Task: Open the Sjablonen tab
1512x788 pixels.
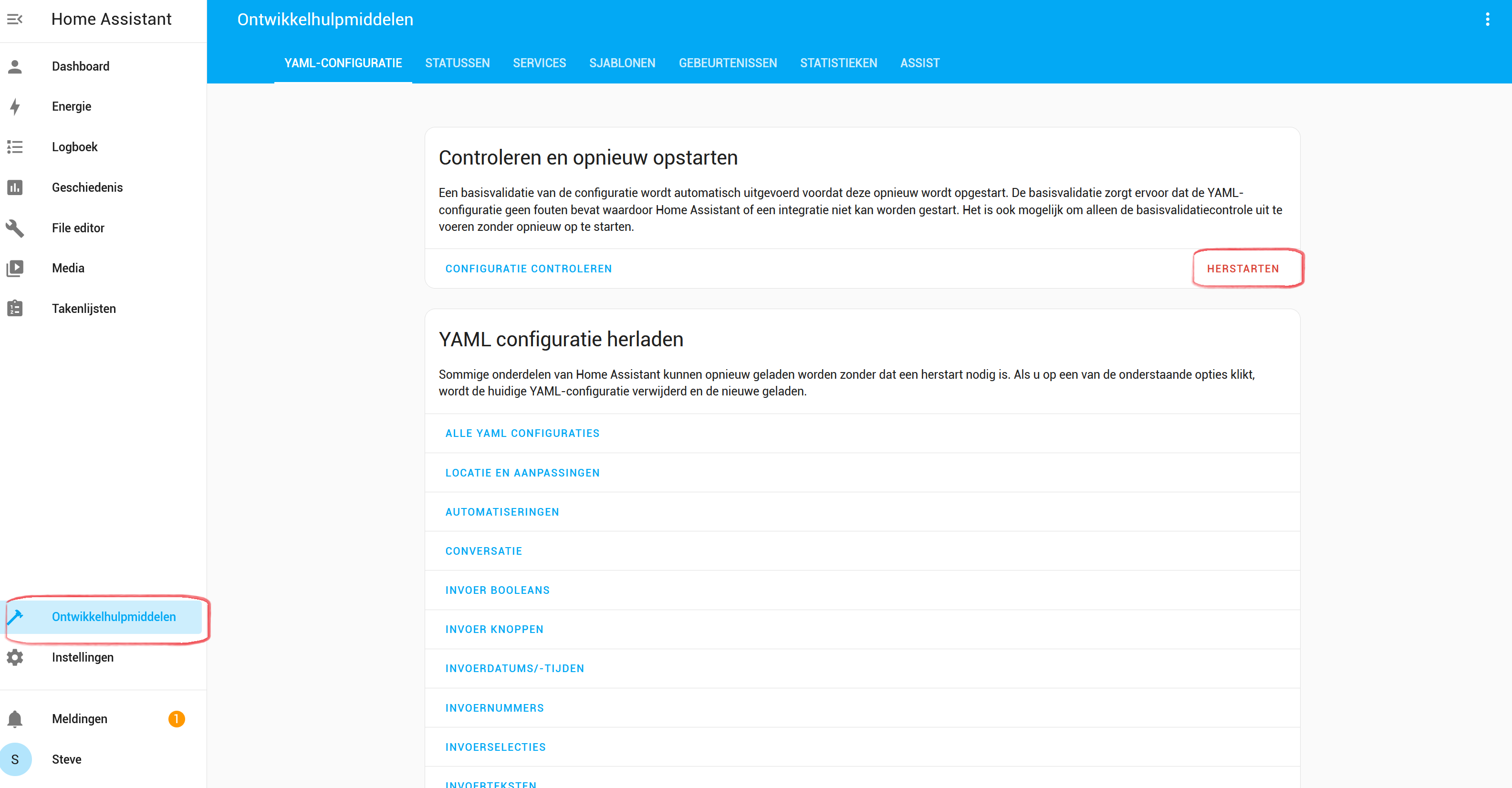Action: coord(622,63)
